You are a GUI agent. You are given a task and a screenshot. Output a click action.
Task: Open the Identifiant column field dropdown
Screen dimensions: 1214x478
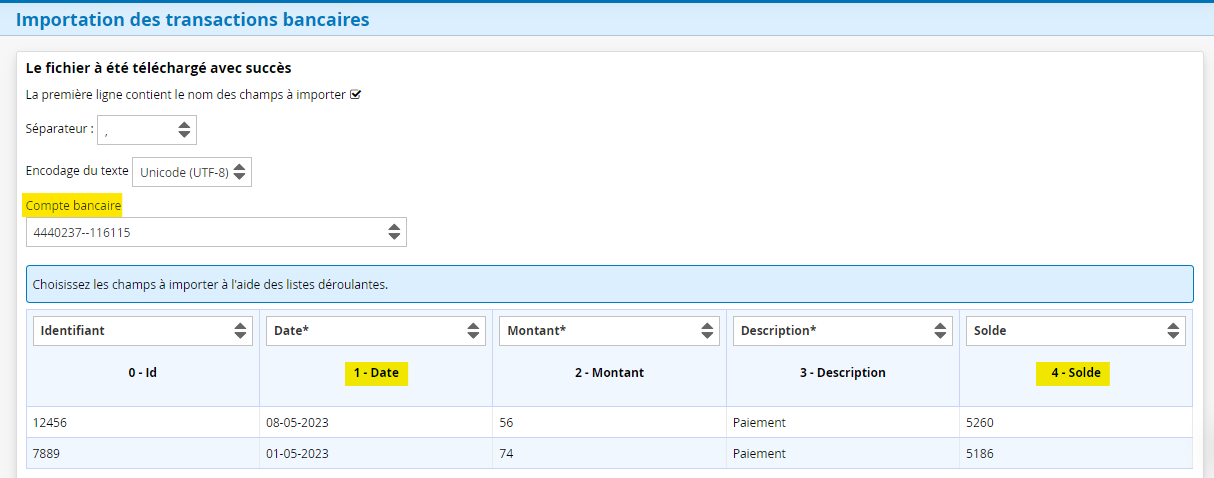[143, 331]
